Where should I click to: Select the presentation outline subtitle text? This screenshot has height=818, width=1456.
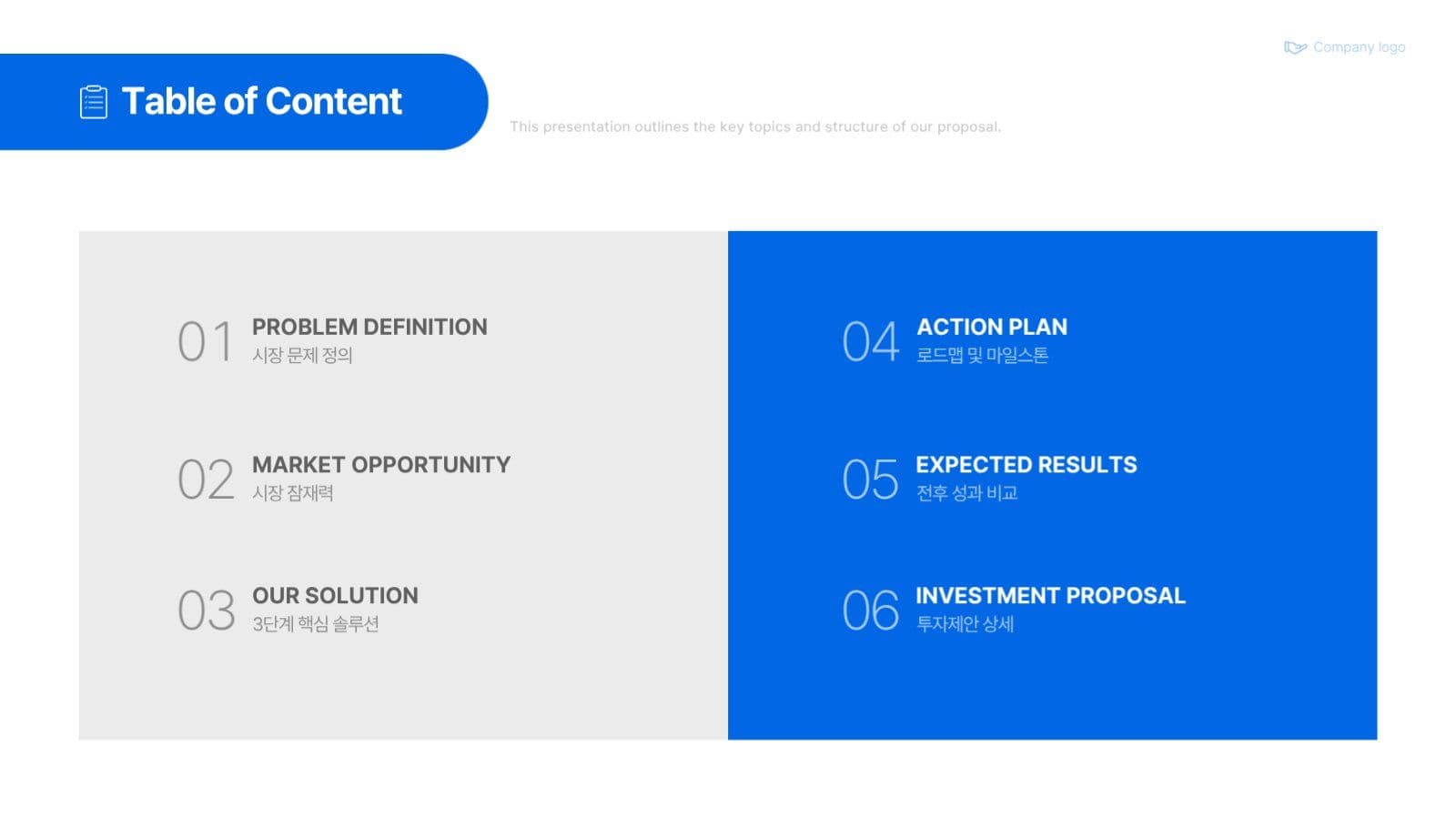coord(755,126)
